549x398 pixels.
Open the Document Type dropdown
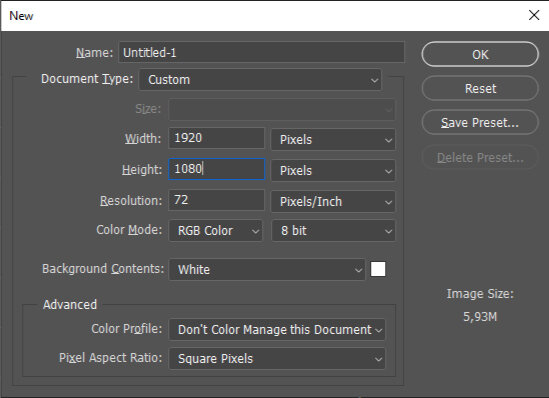click(x=260, y=79)
